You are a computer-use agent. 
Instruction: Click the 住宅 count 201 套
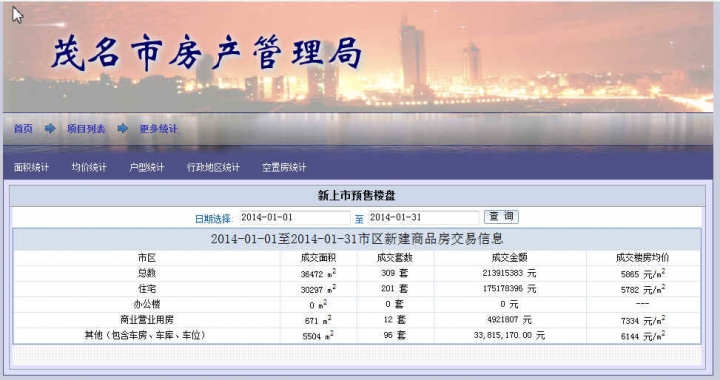pos(394,289)
